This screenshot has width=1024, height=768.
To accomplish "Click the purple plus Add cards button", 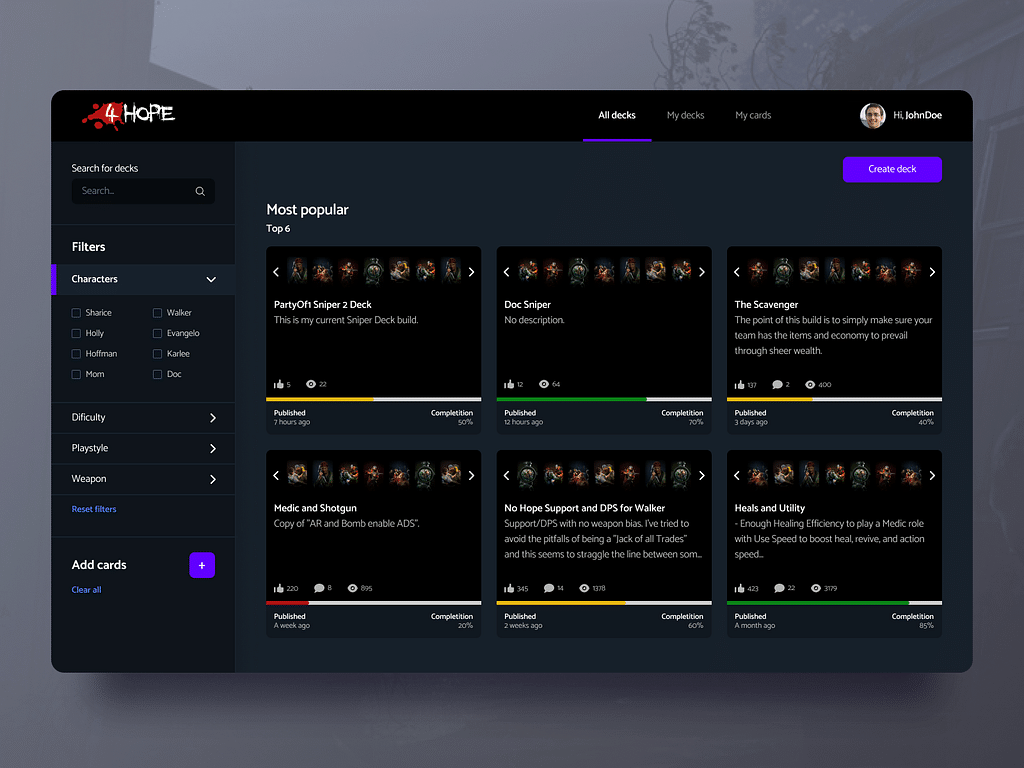I will tap(202, 565).
